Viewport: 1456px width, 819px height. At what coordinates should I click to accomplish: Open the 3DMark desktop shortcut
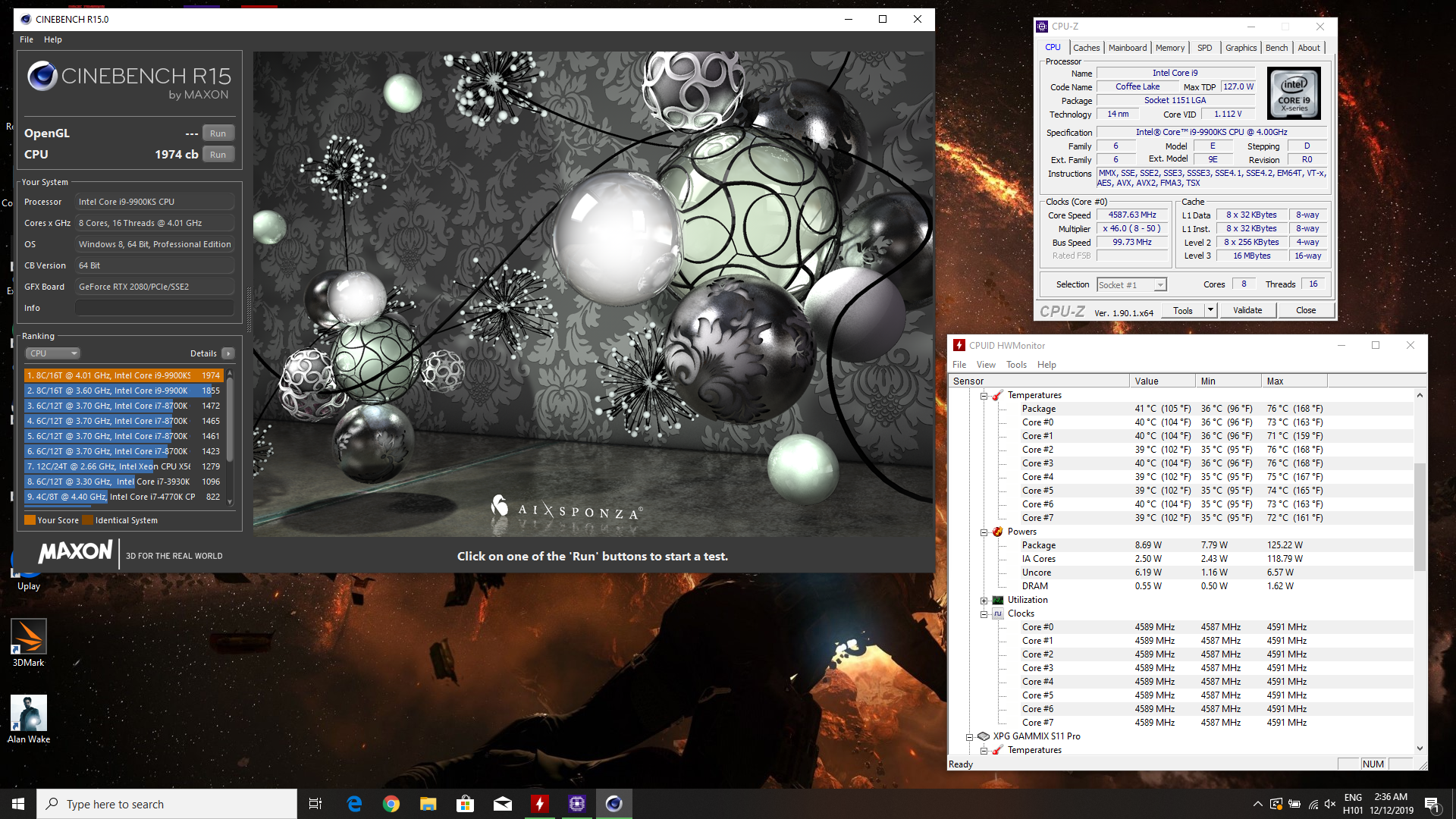29,637
